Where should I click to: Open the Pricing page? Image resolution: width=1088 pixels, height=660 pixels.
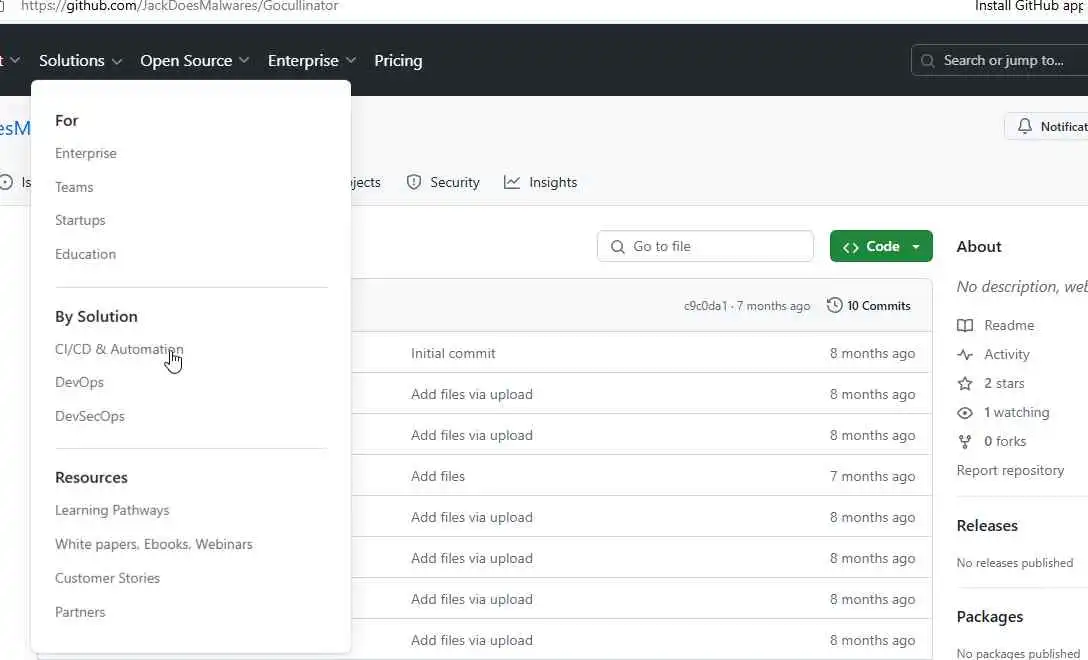[398, 60]
